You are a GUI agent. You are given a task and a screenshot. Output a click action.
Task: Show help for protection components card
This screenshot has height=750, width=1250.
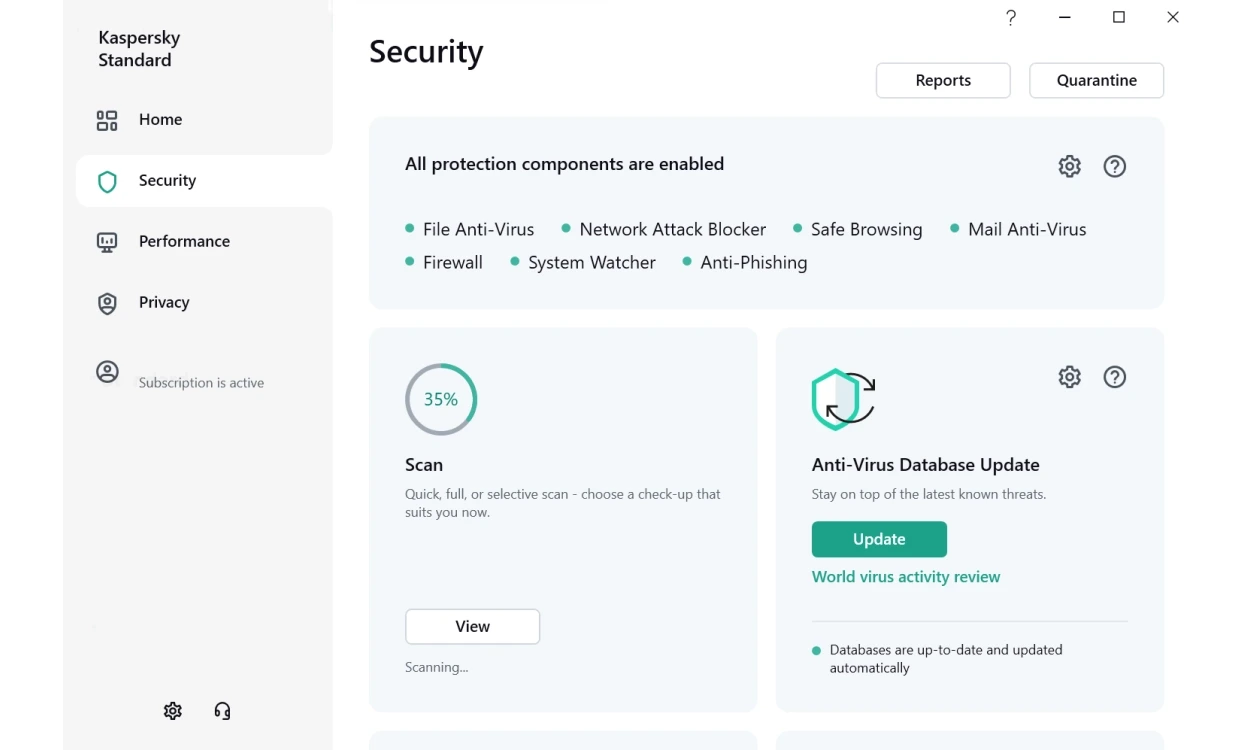(x=1115, y=166)
